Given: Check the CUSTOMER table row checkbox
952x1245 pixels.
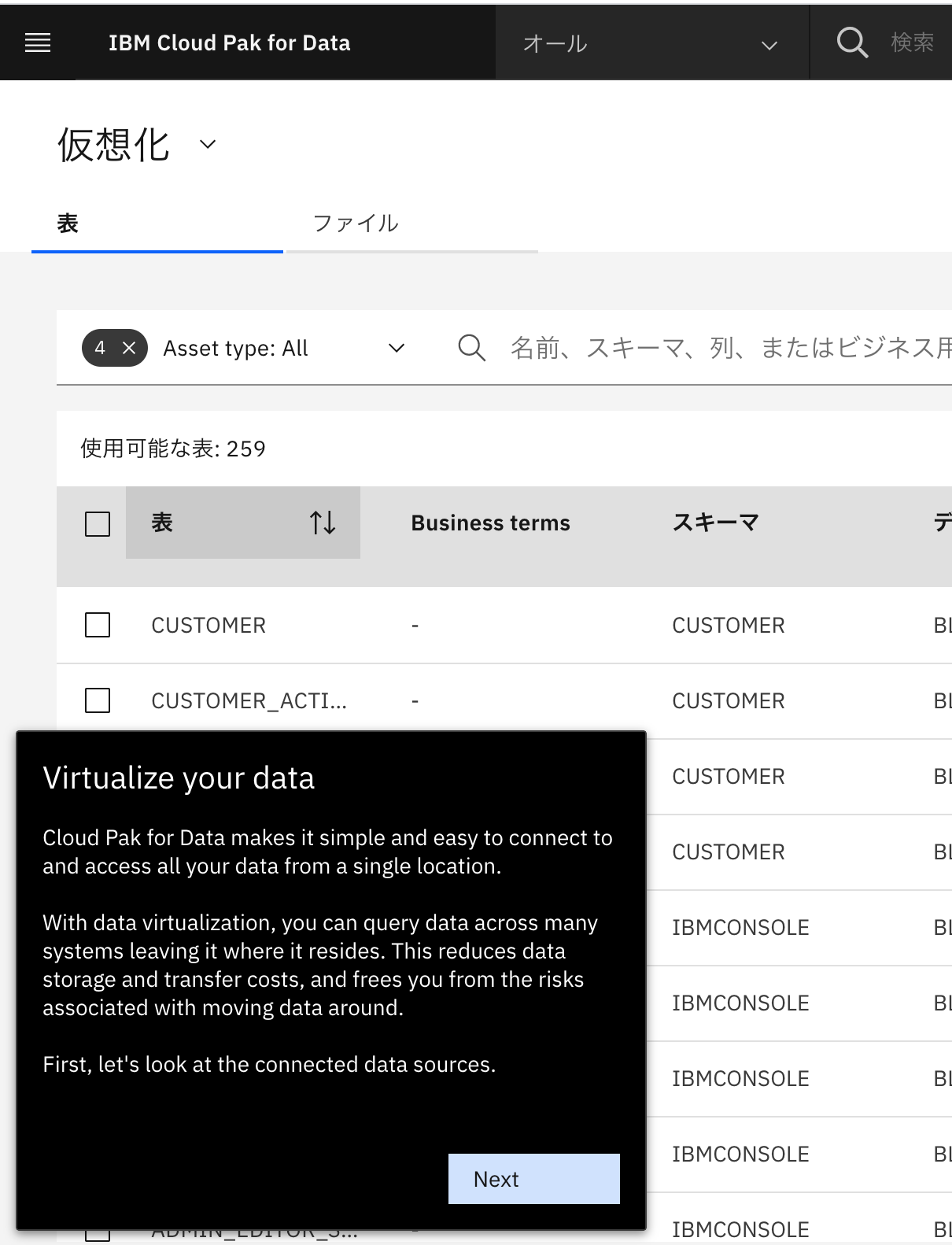Looking at the screenshot, I should pos(98,626).
